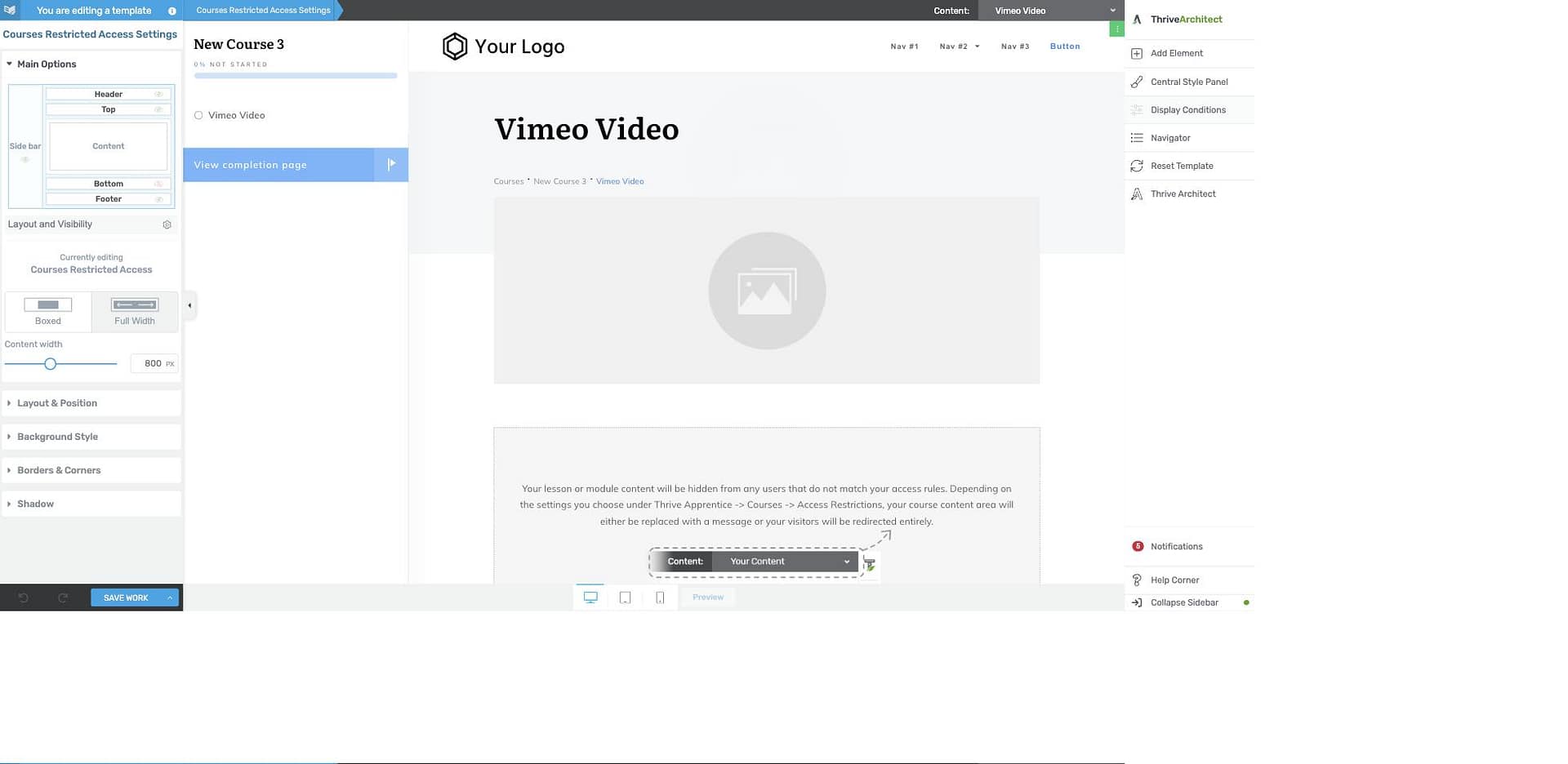Viewport: 1568px width, 764px height.
Task: Click the image placeholder thumbnail
Action: 767,291
